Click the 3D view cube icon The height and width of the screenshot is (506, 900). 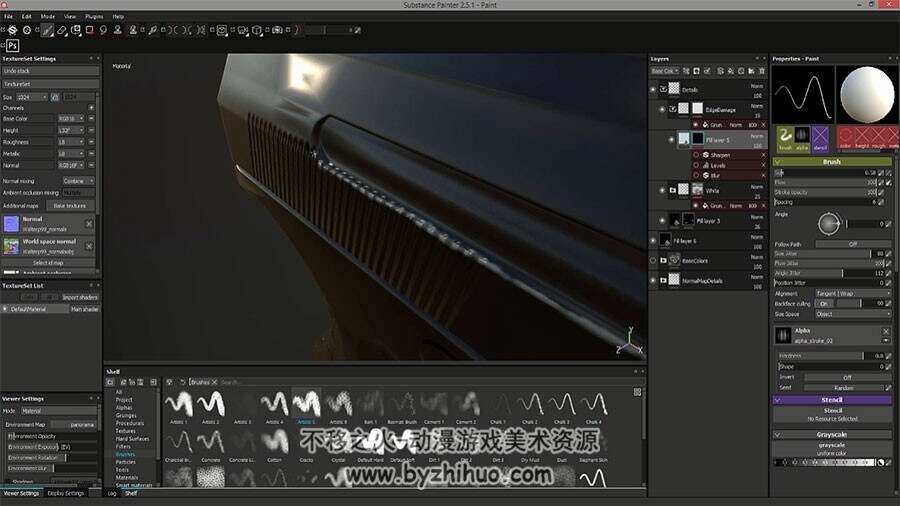257,30
